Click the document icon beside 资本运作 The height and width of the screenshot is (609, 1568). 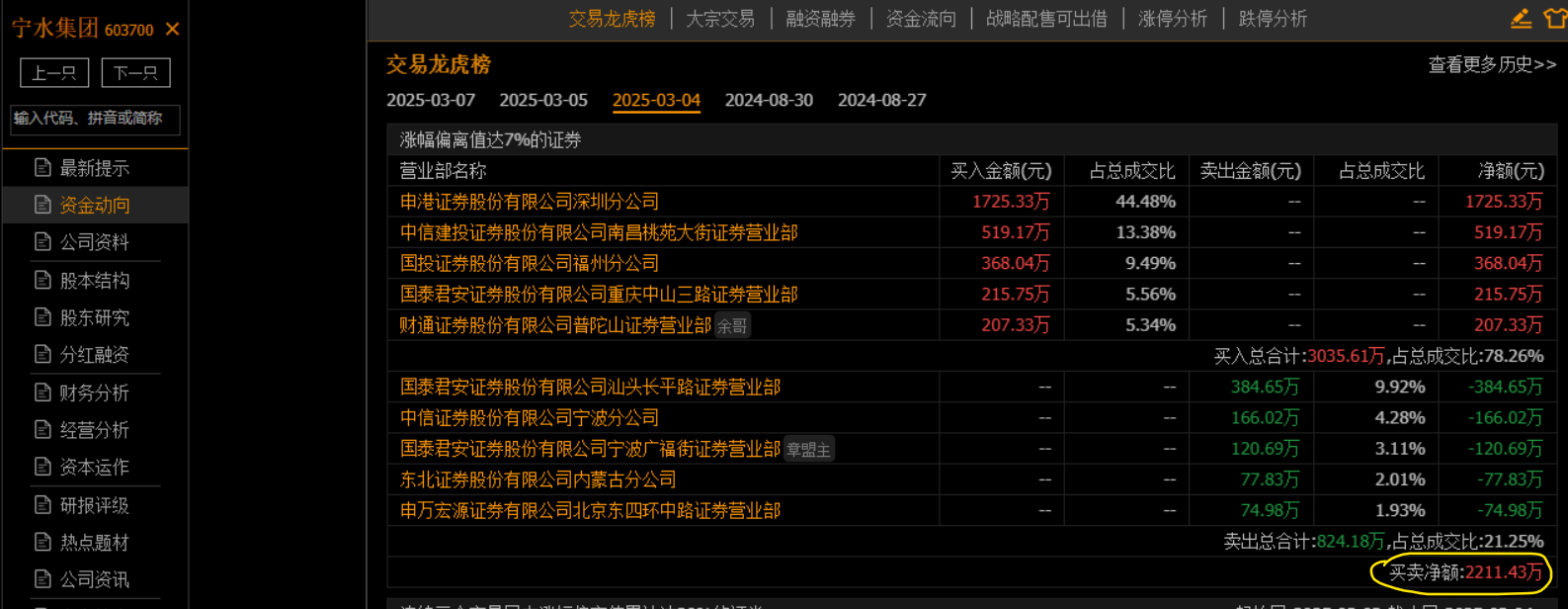point(42,466)
